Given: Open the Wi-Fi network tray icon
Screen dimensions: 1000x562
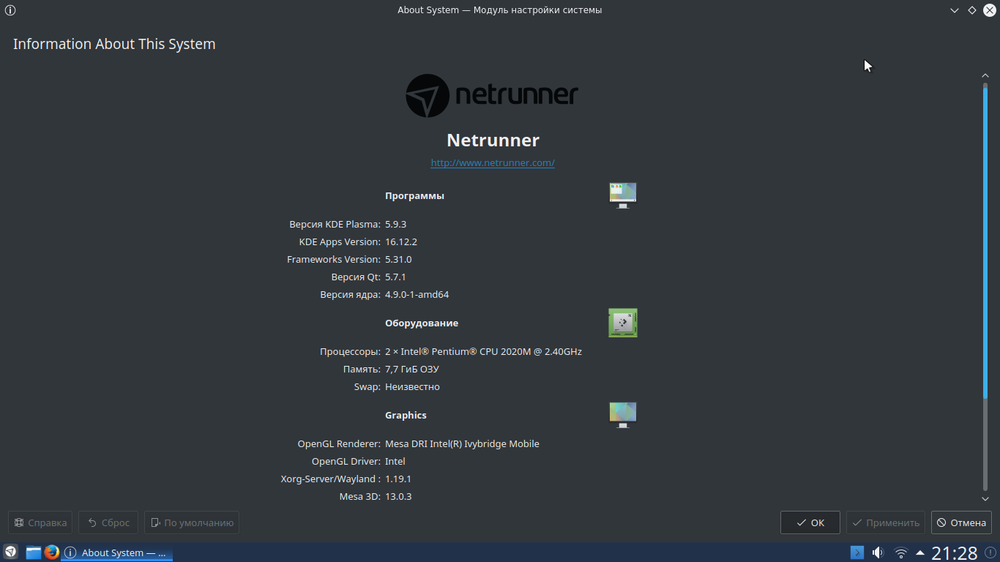Looking at the screenshot, I should pyautogui.click(x=901, y=552).
